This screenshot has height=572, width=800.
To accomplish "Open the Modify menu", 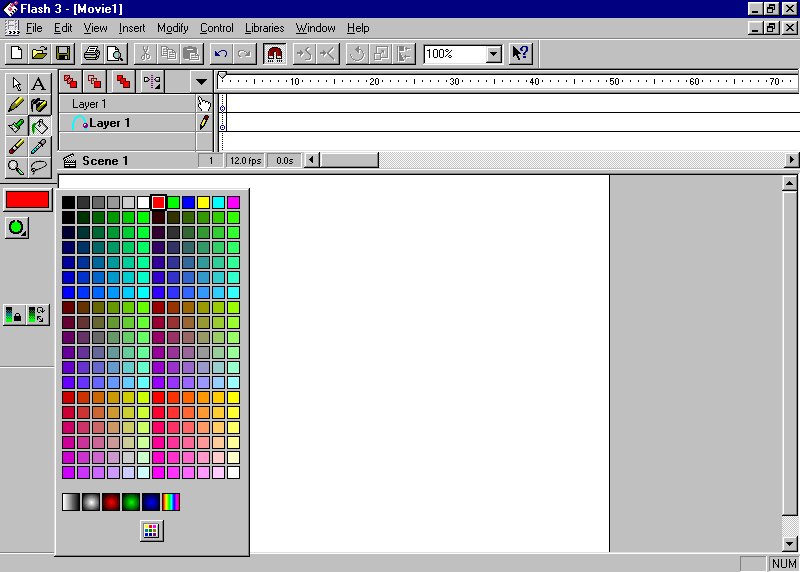I will pos(172,28).
